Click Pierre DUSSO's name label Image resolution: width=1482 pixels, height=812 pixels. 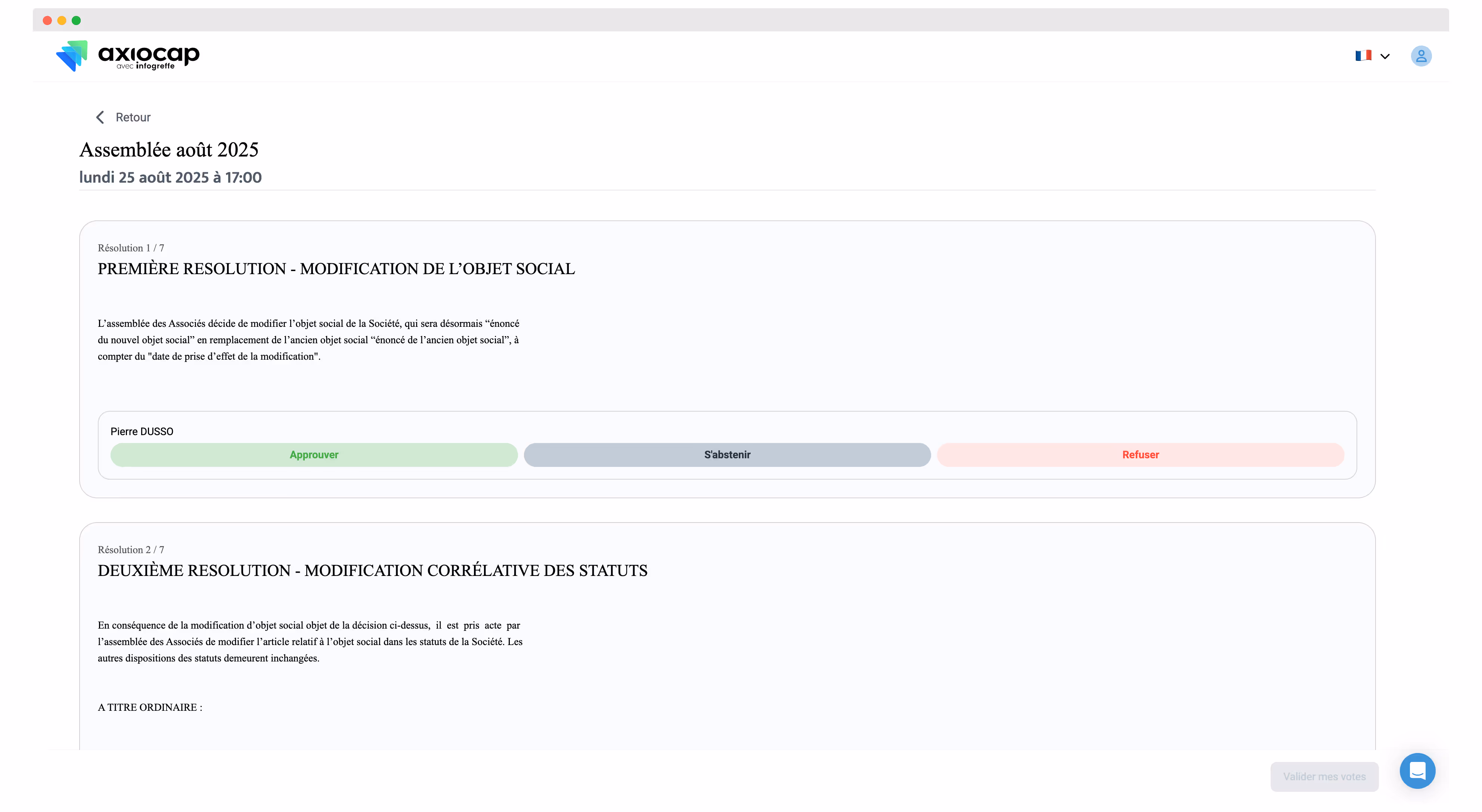[x=142, y=431]
